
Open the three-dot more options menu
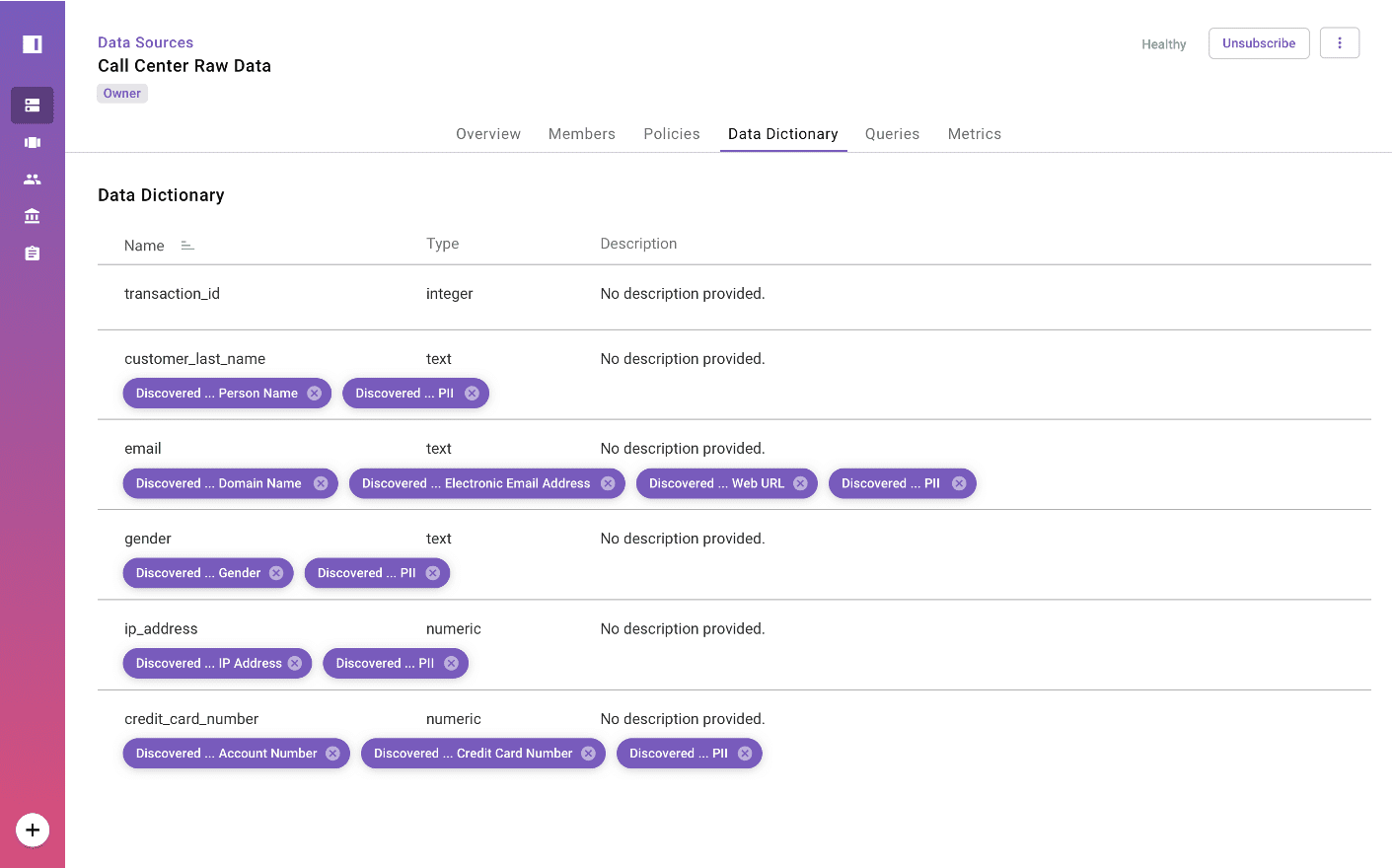pyautogui.click(x=1339, y=43)
